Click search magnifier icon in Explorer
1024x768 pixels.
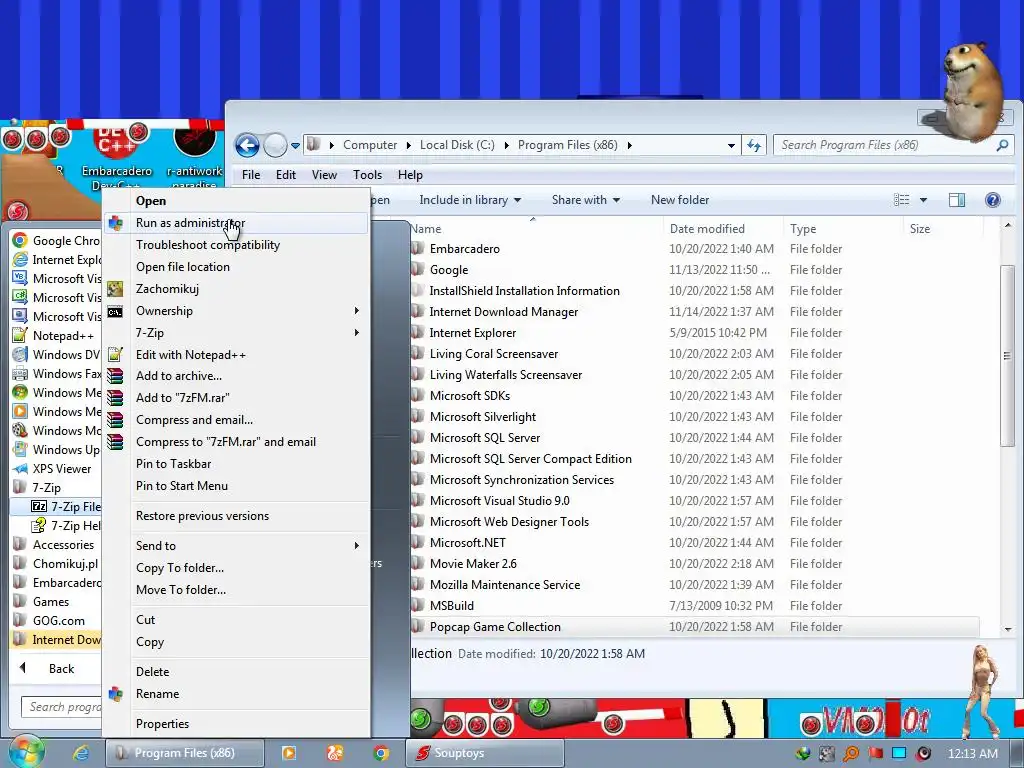(x=1002, y=146)
